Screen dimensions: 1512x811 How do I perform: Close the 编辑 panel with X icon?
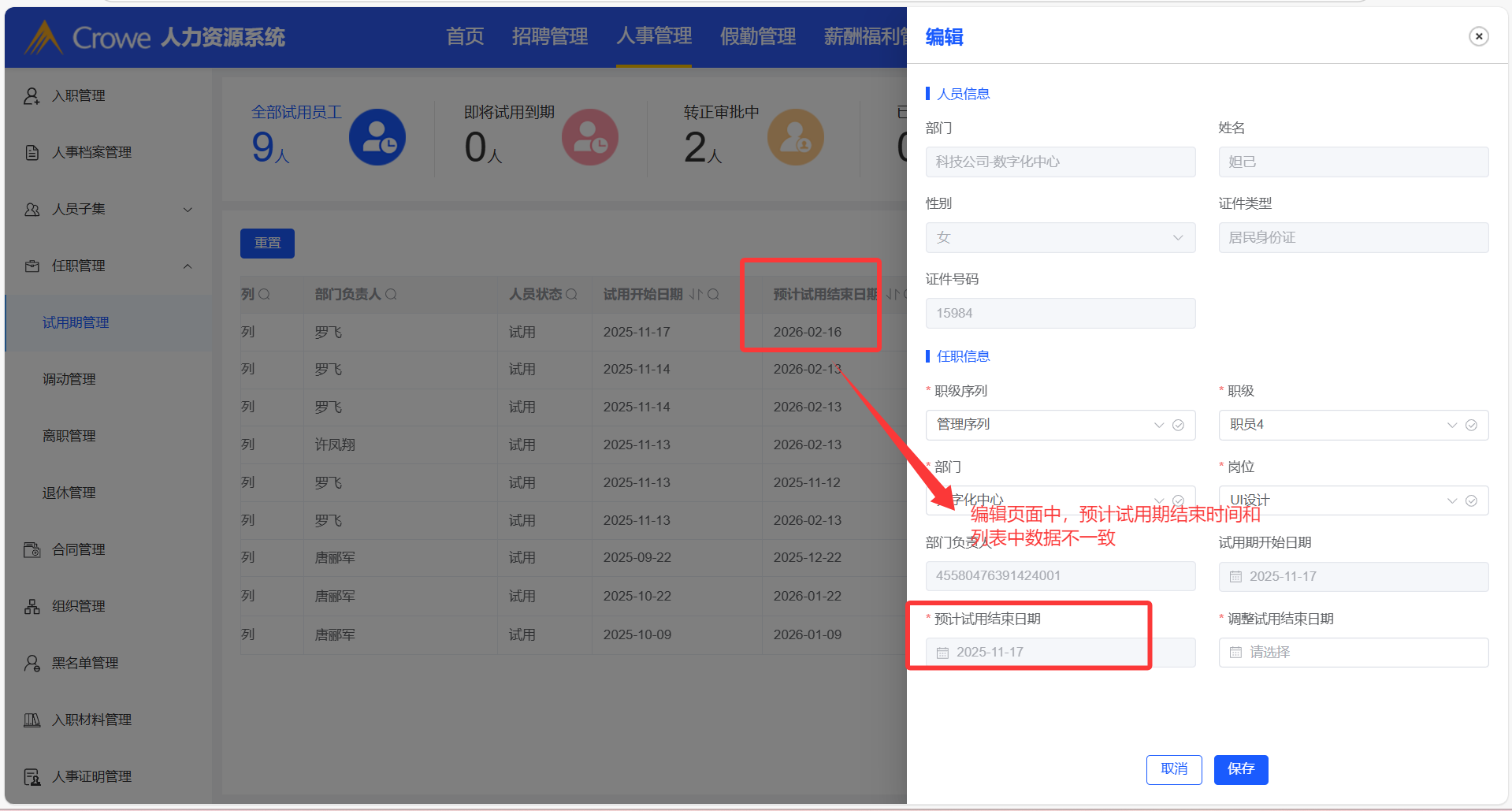[1478, 36]
